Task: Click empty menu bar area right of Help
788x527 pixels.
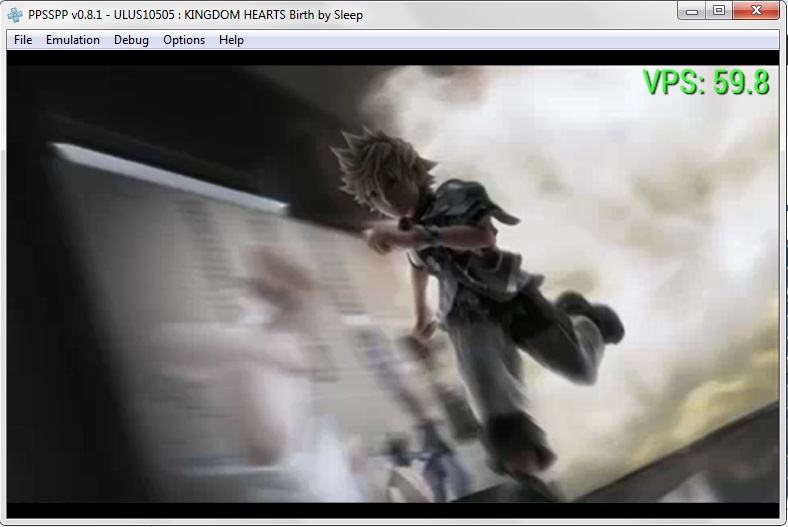Action: [500, 40]
